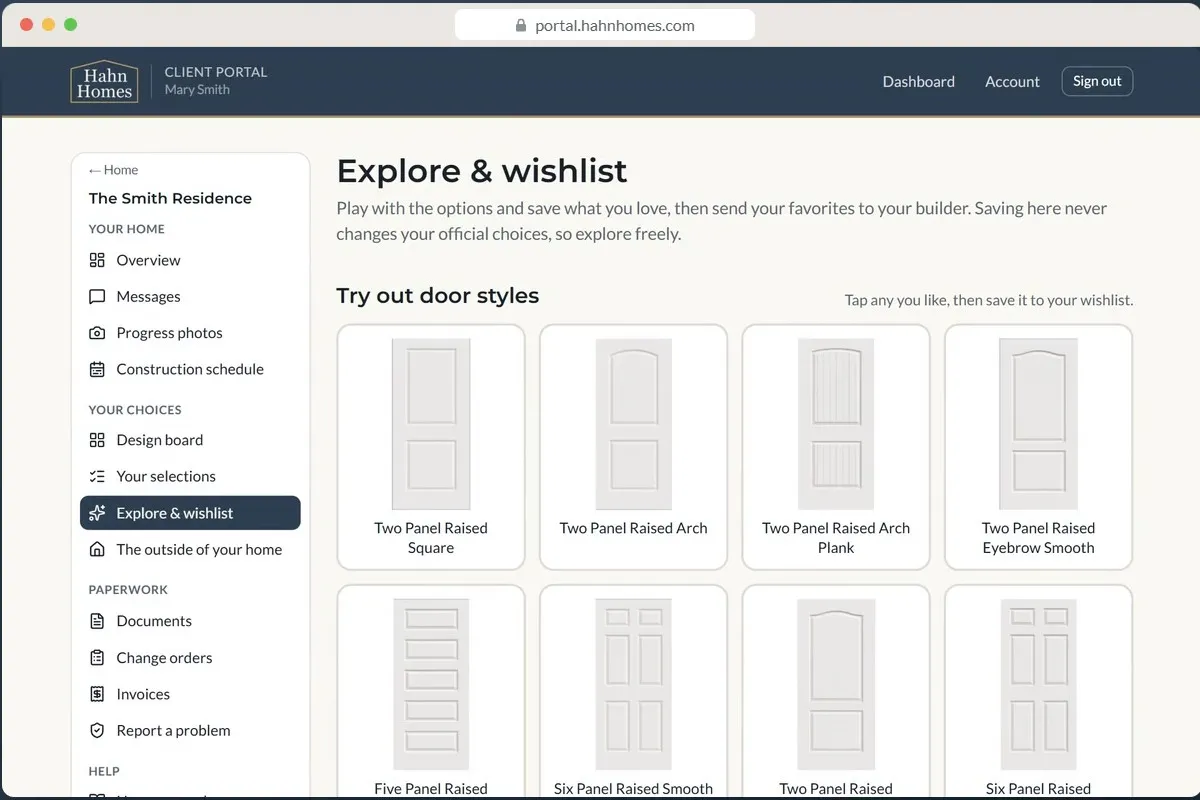The image size is (1200, 800).
Task: Open Progress photos
Action: 190,333
